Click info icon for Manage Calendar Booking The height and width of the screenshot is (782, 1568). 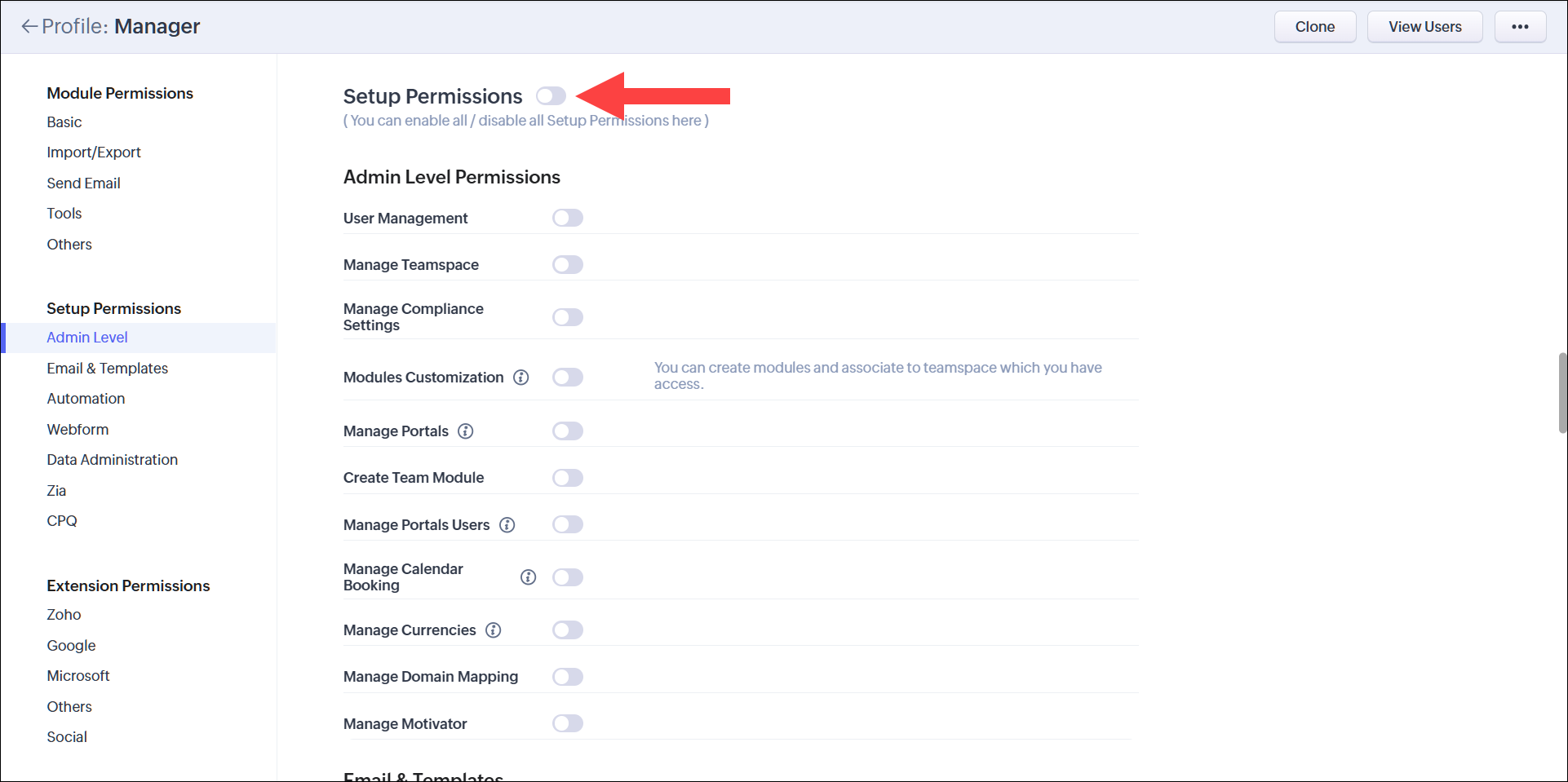point(528,577)
